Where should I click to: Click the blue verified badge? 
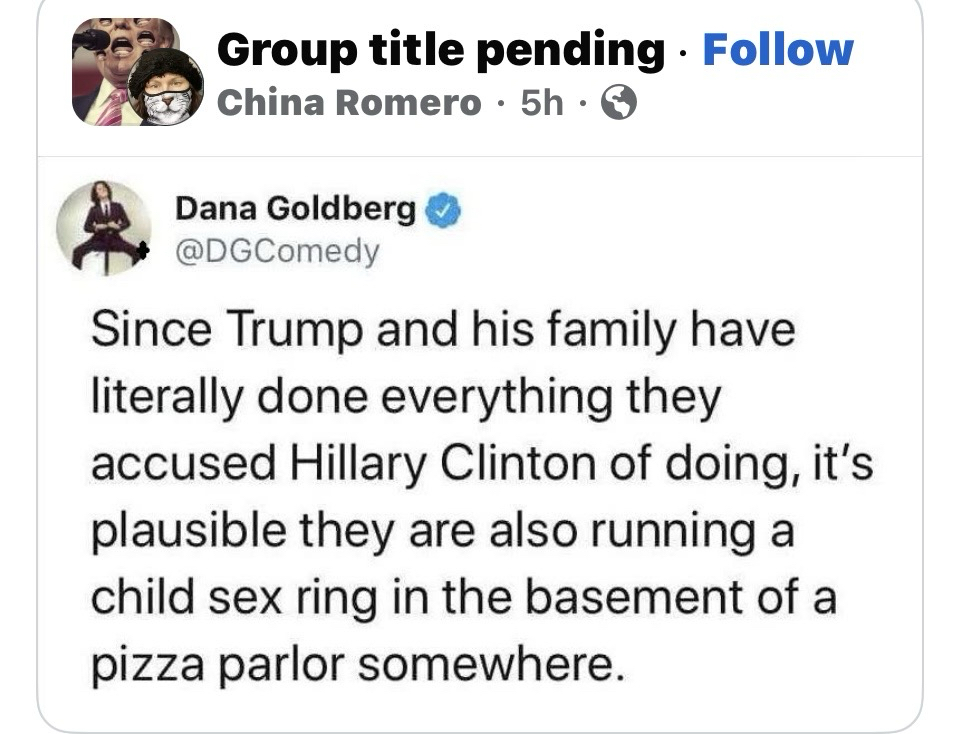(443, 210)
